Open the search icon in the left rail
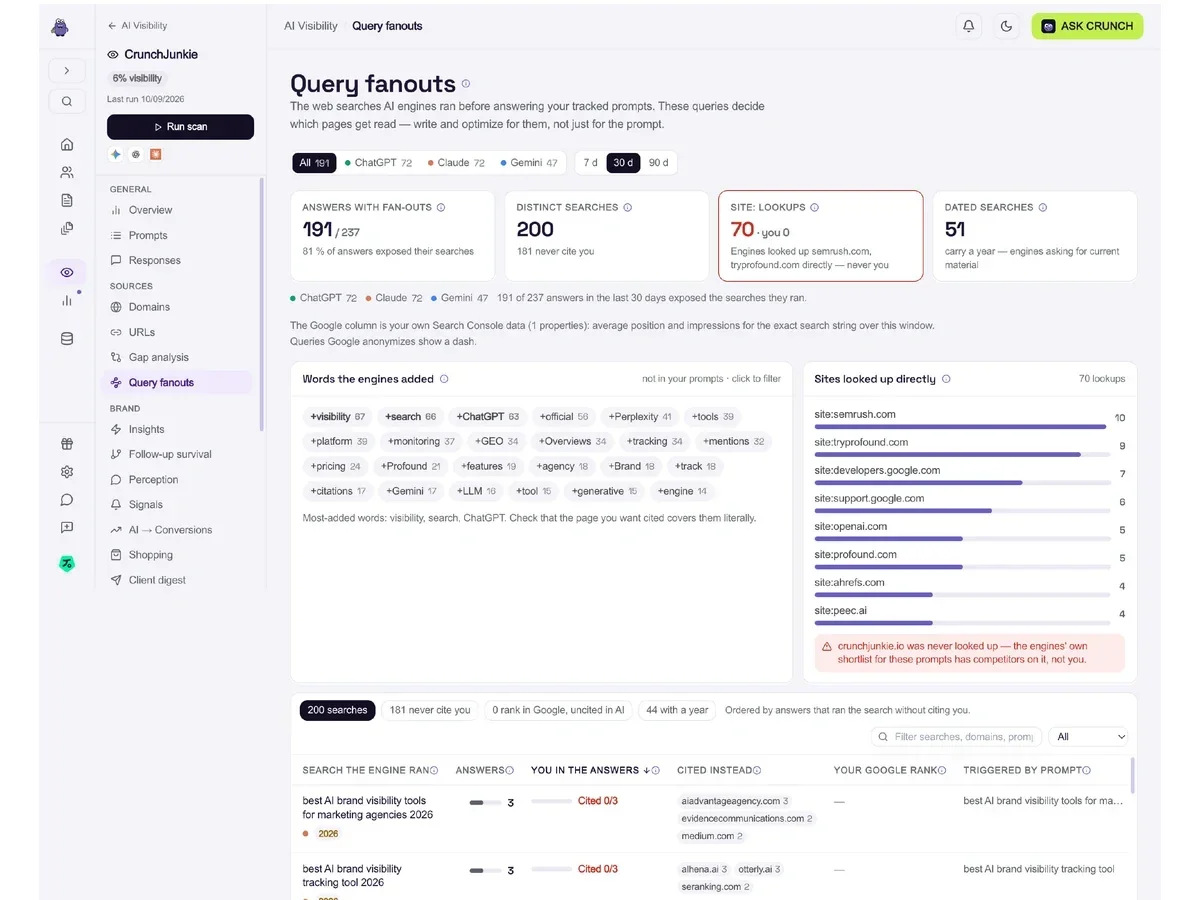The image size is (1200, 900). pos(67,101)
